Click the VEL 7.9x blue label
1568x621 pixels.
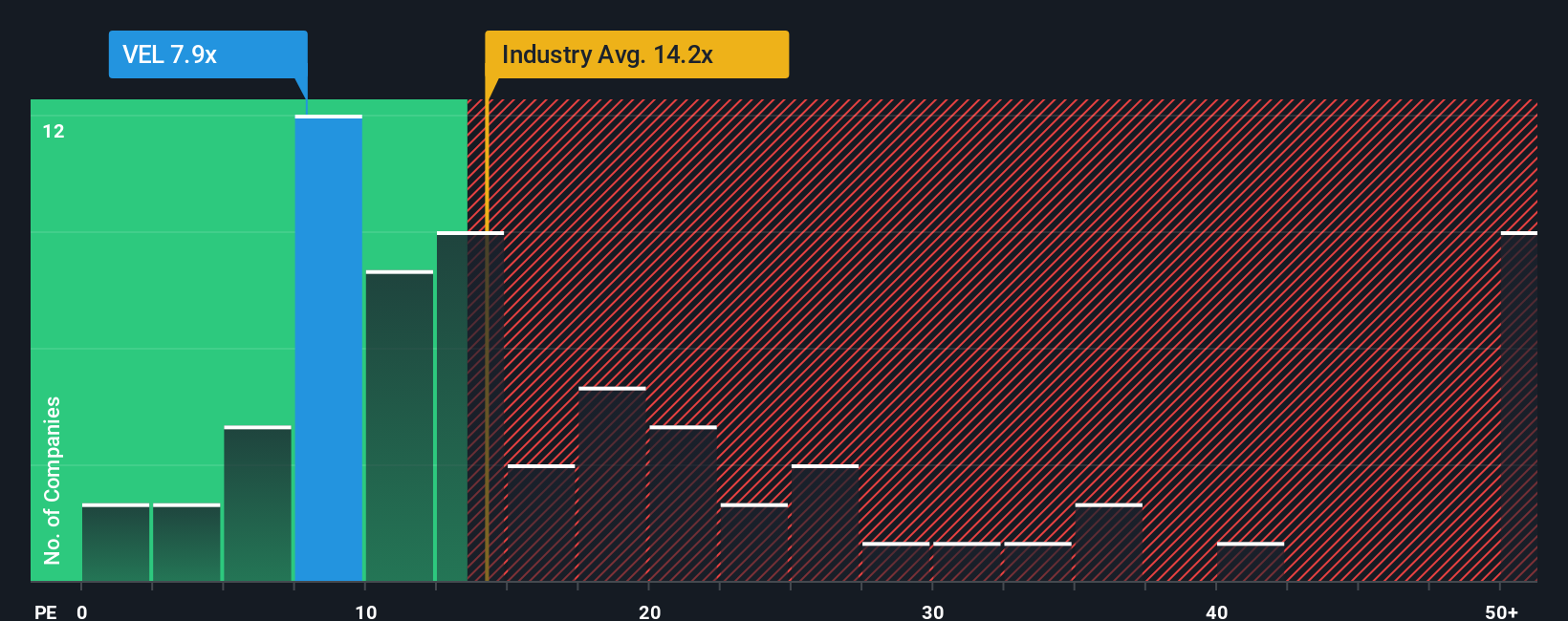[207, 54]
